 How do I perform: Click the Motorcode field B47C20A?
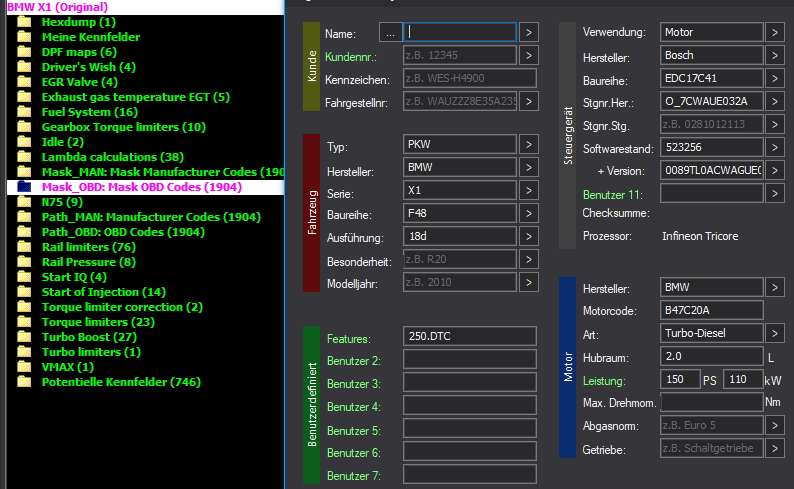(711, 310)
